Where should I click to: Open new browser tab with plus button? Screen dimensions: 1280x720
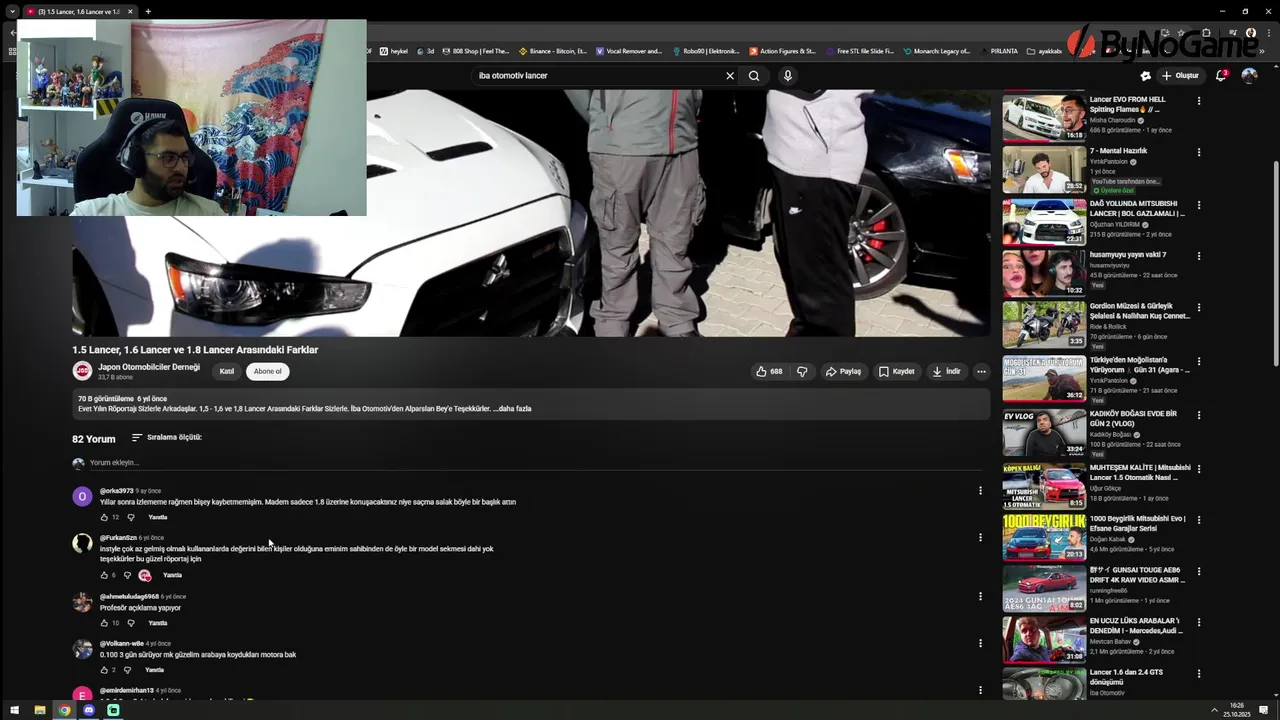tap(148, 12)
